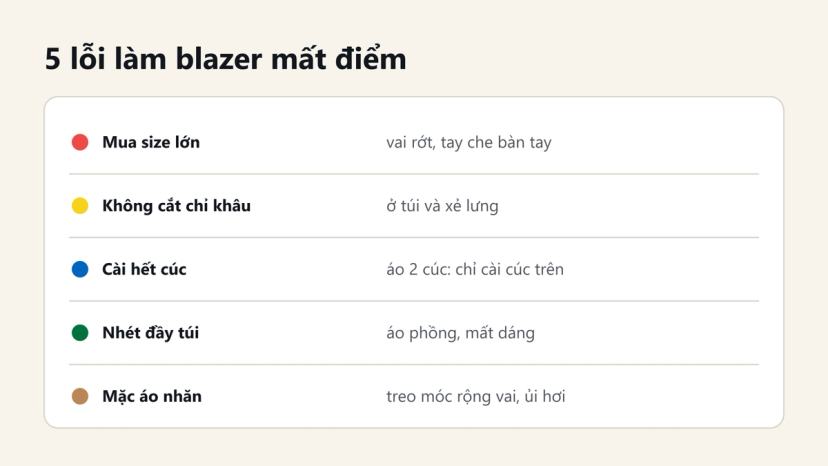Click the 'Mặc áo nhăn' label
The height and width of the screenshot is (466, 828).
(x=152, y=396)
